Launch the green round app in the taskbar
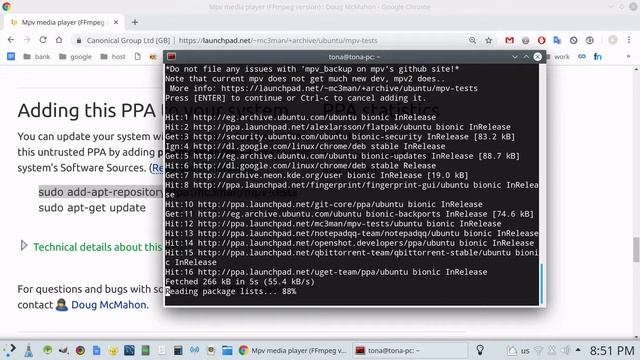This screenshot has width=640, height=360. (x=48, y=350)
